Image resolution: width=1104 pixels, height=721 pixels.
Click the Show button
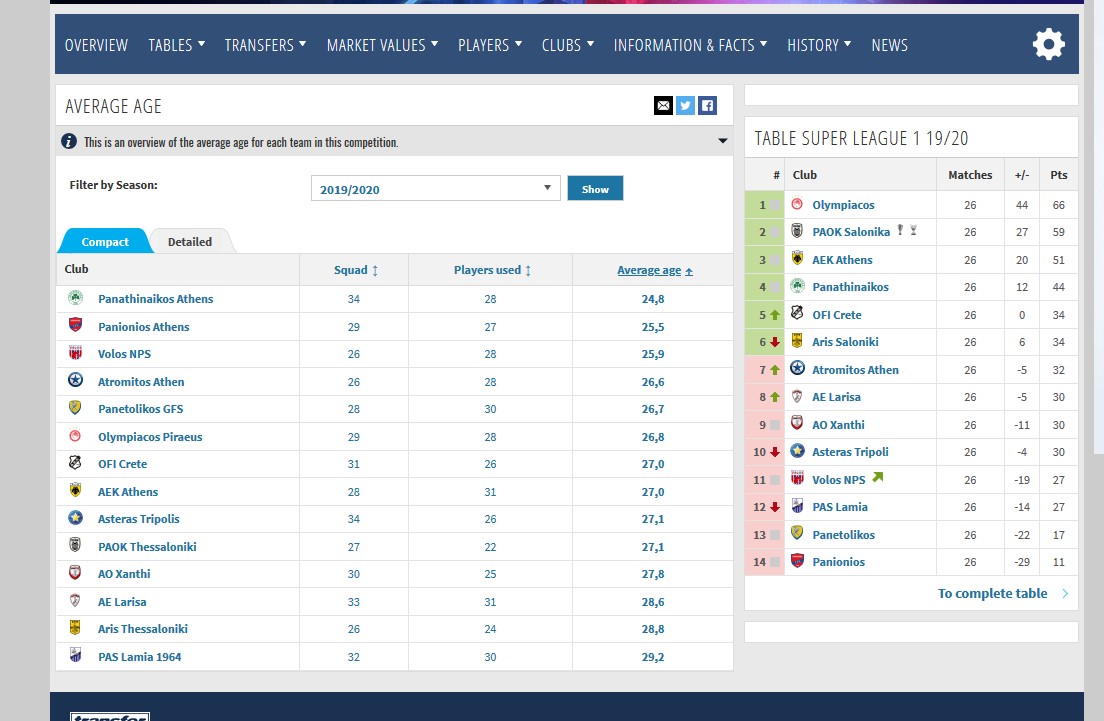595,189
